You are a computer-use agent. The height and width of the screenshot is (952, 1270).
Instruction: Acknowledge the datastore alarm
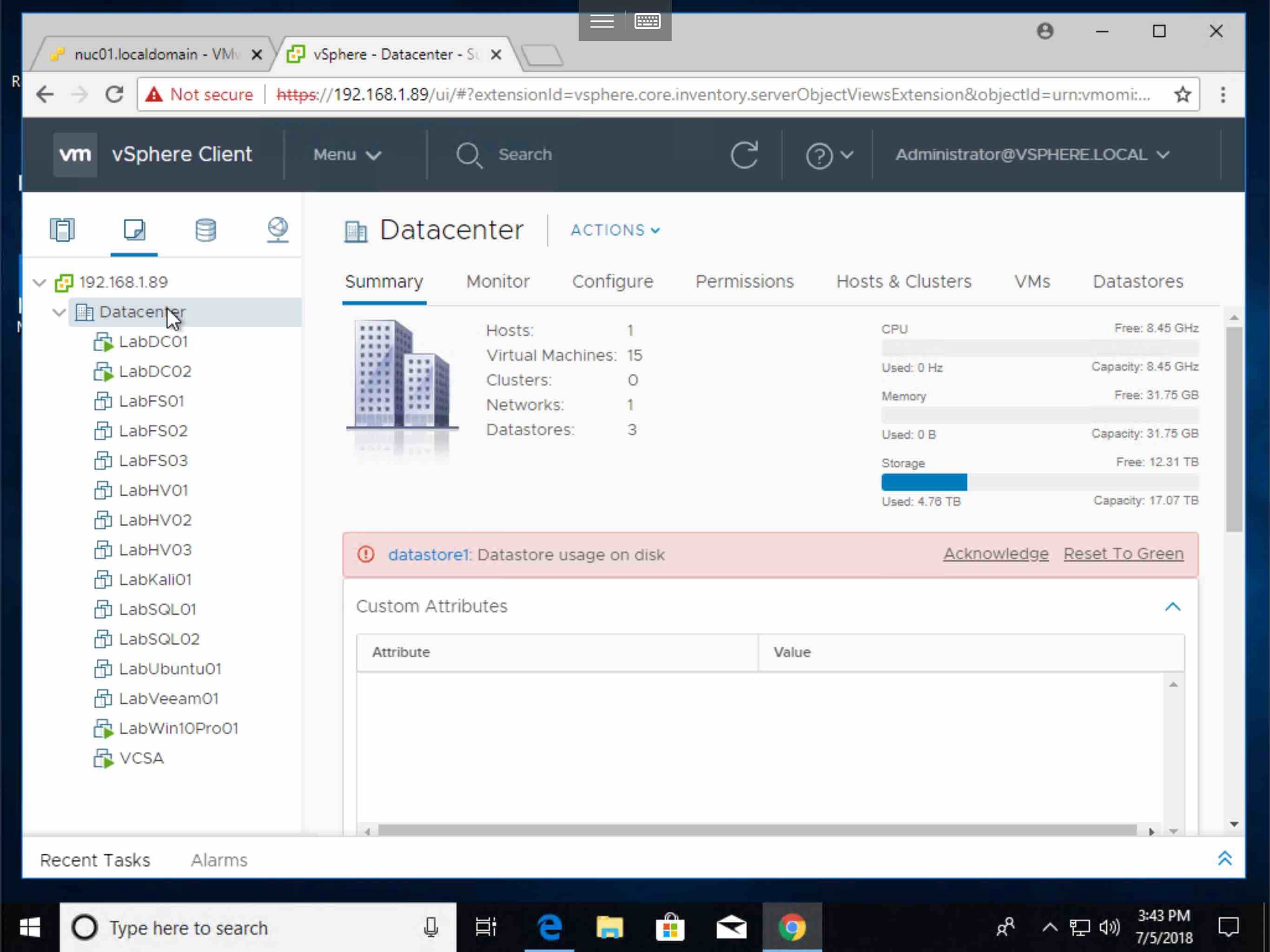pos(996,554)
